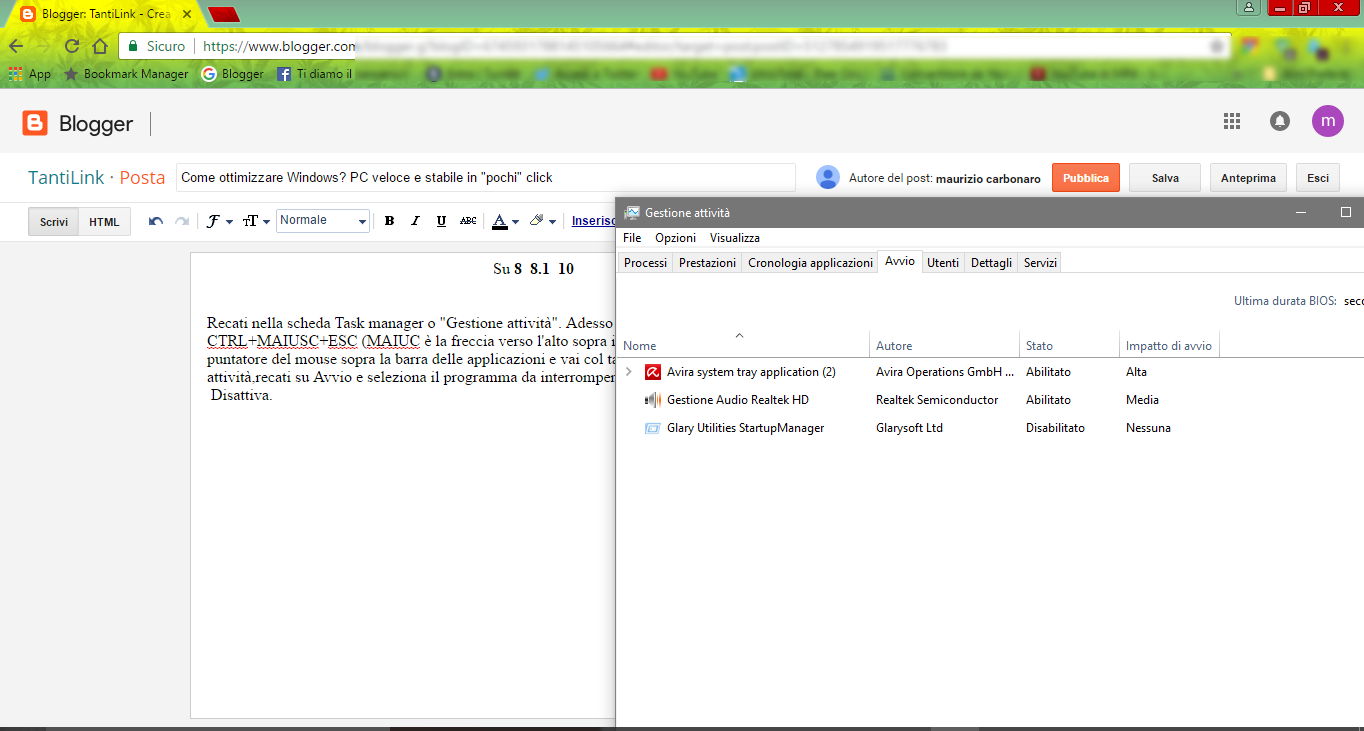
Task: Close the Blogger TantiLink browser tab
Action: coord(185,15)
